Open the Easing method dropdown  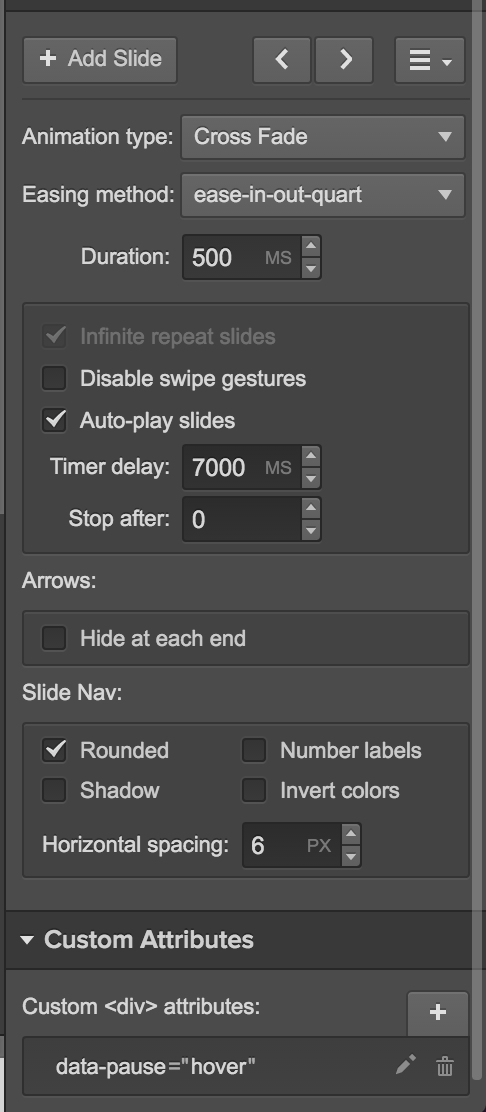point(323,195)
